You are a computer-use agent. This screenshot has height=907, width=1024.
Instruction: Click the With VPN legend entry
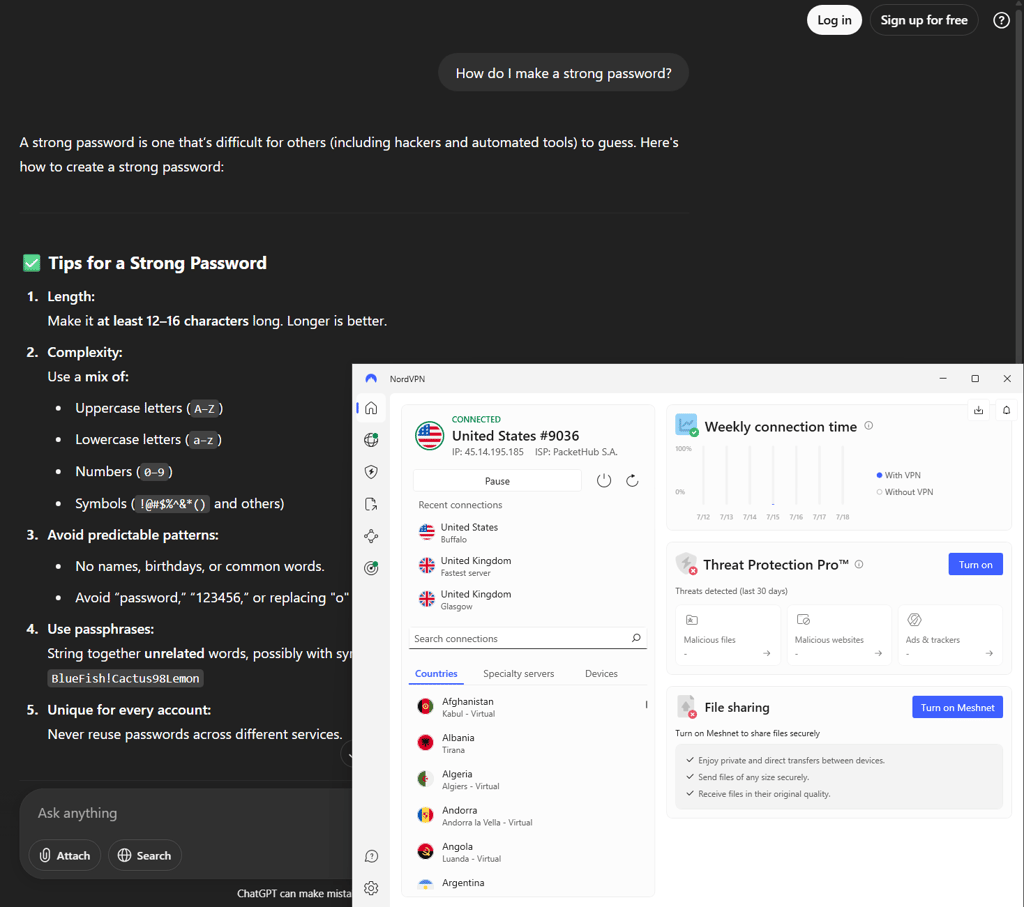coord(899,475)
